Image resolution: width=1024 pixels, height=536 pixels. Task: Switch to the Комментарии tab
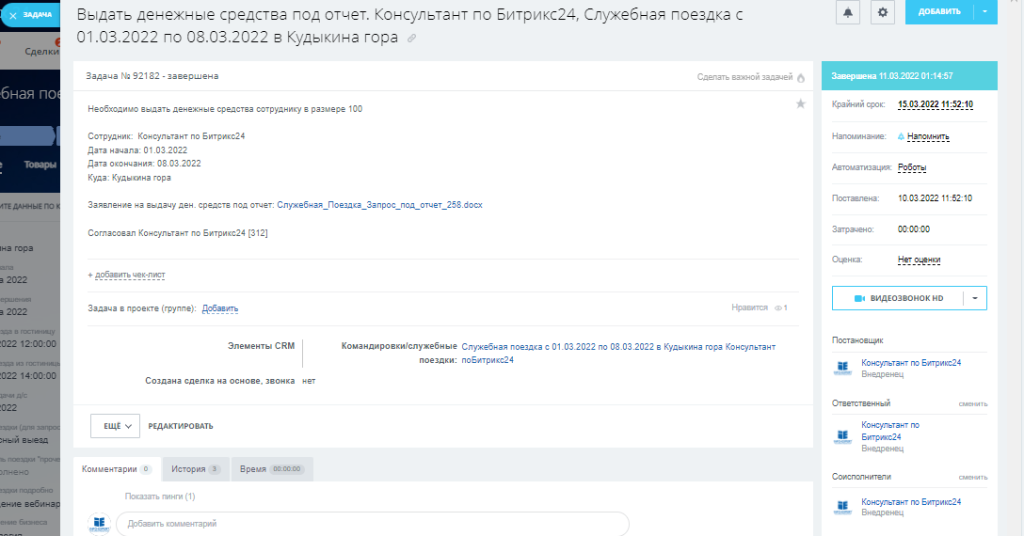coord(117,469)
